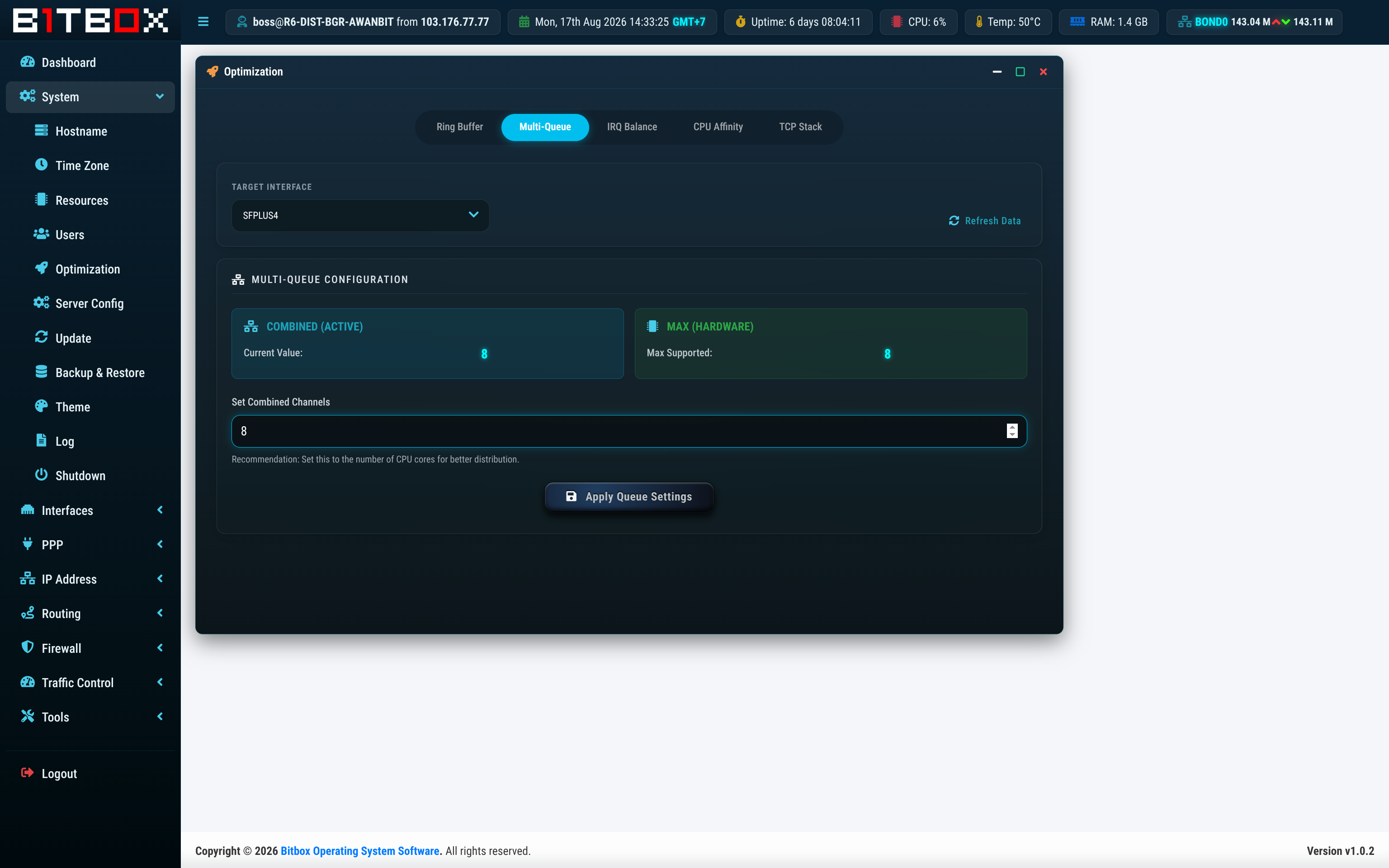Click the Temp: 50°C indicator

coord(1008,22)
